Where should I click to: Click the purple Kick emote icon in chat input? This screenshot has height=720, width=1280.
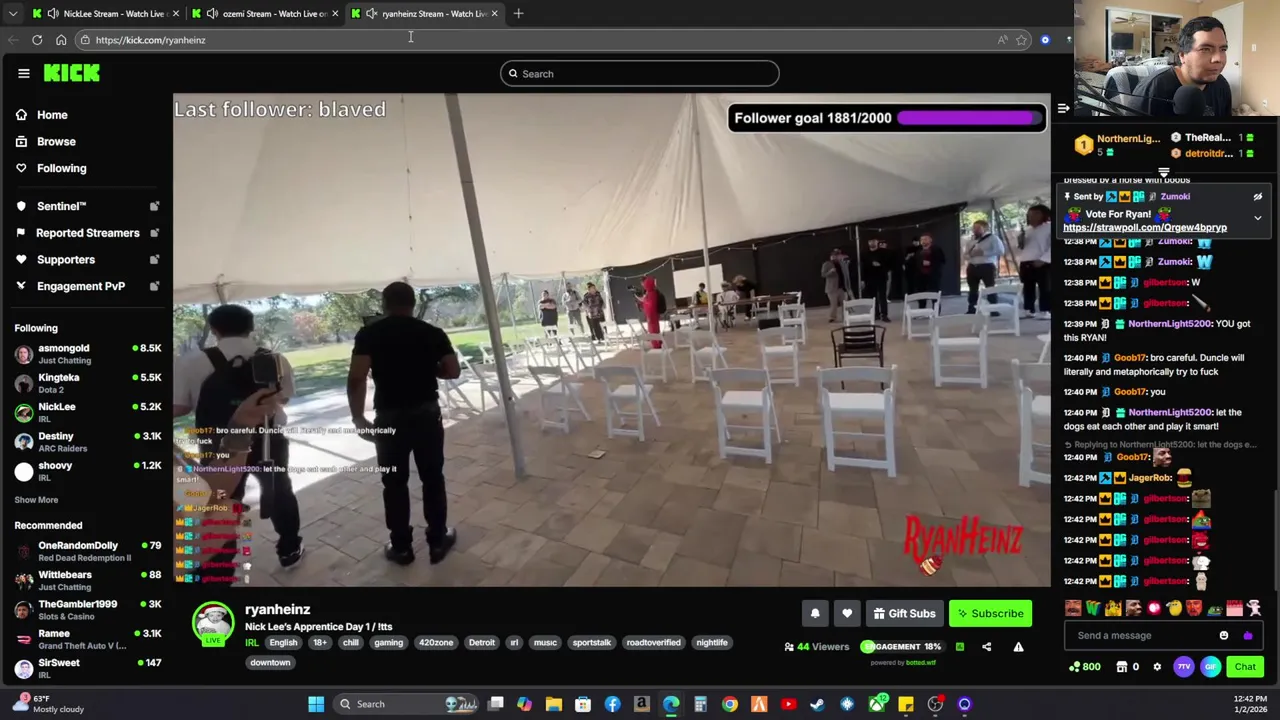pos(1247,635)
